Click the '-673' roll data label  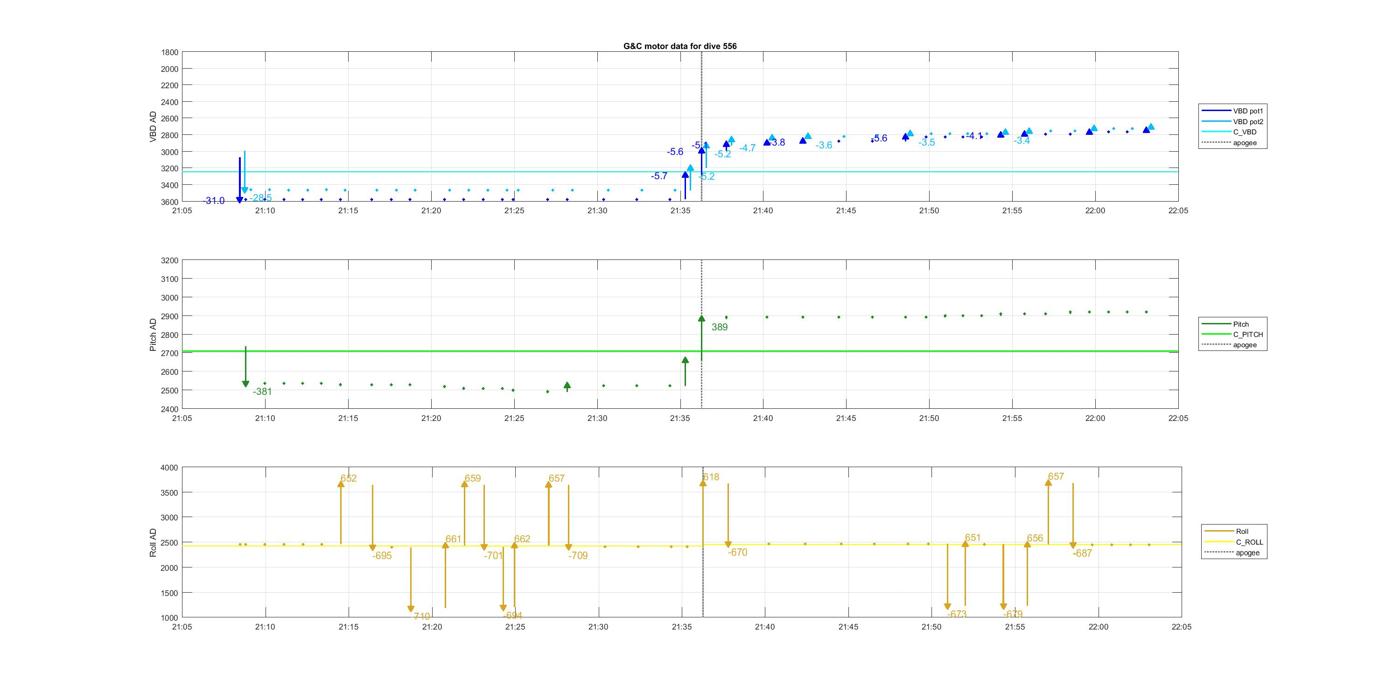point(957,614)
